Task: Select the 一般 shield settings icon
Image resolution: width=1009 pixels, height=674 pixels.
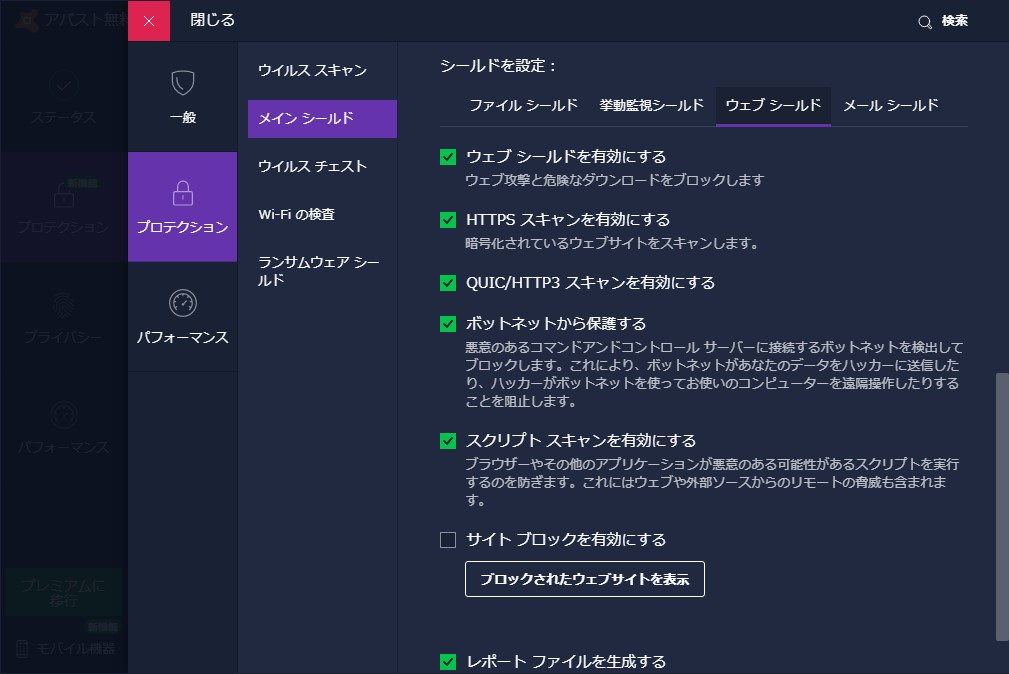Action: 181,84
